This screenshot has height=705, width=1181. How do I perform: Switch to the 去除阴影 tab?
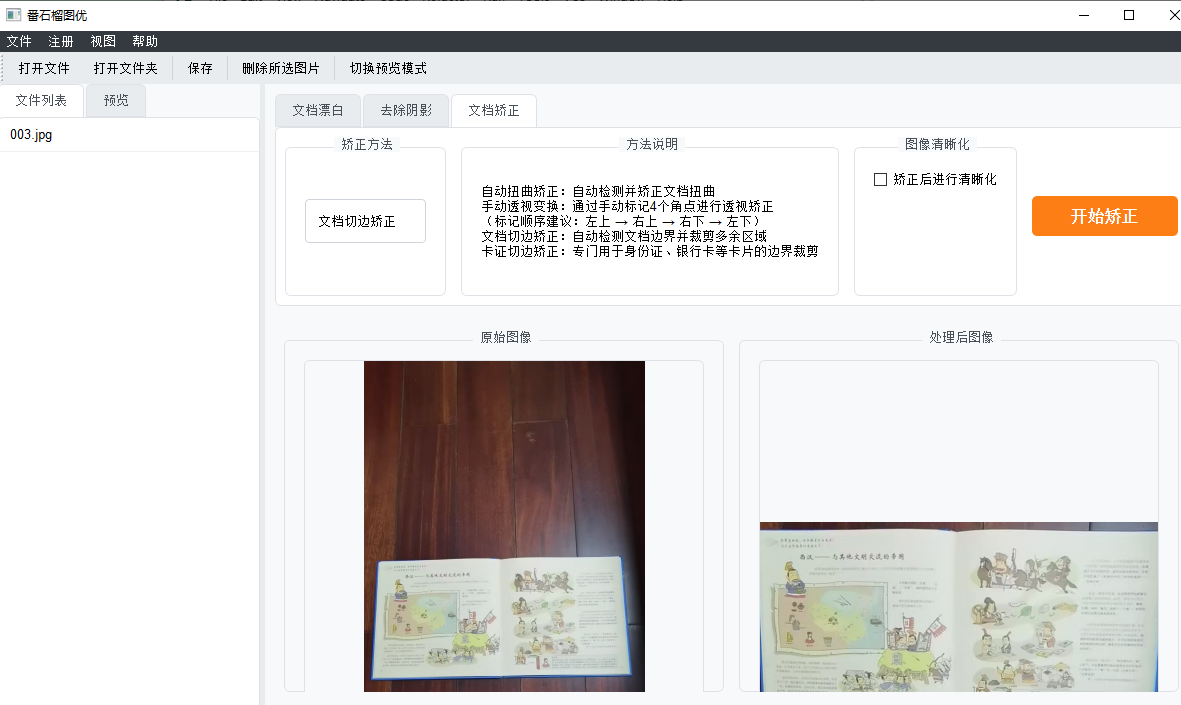[x=406, y=110]
